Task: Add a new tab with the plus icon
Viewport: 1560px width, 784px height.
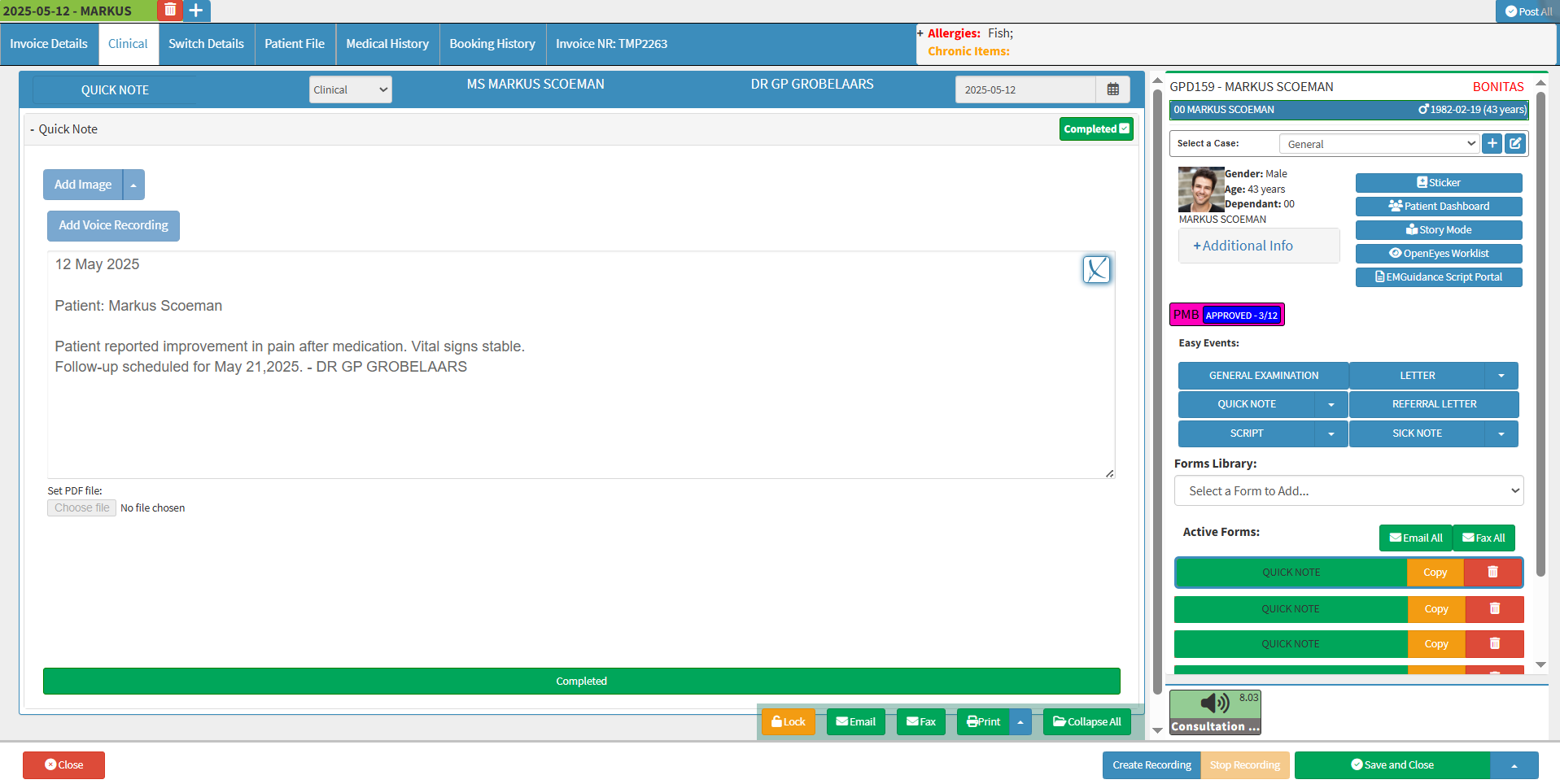Action: (196, 10)
